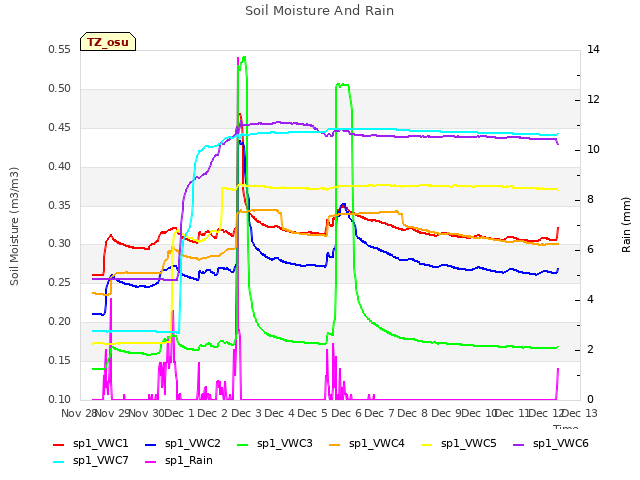The image size is (640, 480).
Task: Click the sp1_VWC4 orange legend swatch
Action: point(335,444)
